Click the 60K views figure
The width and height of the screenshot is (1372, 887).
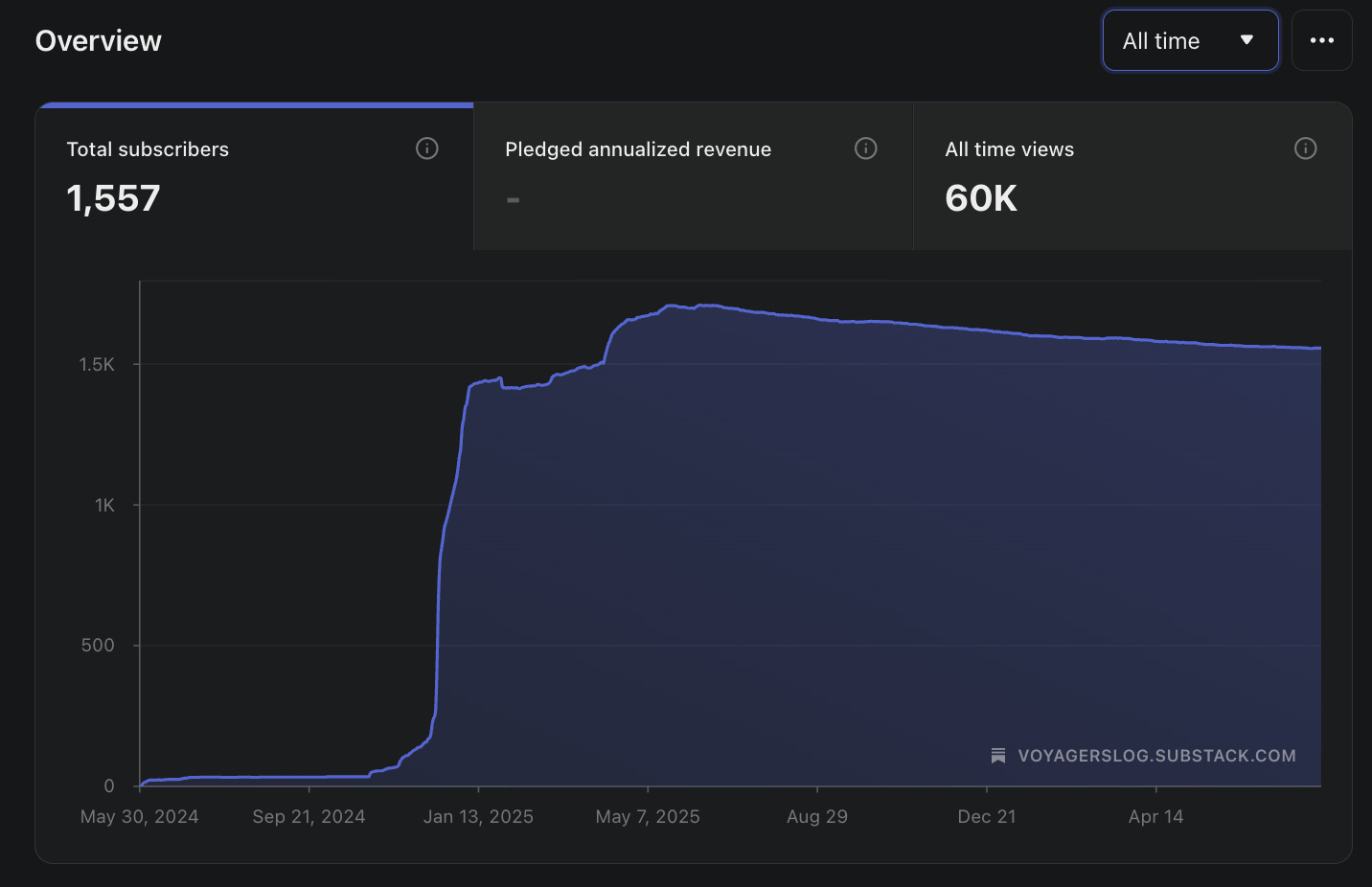981,198
